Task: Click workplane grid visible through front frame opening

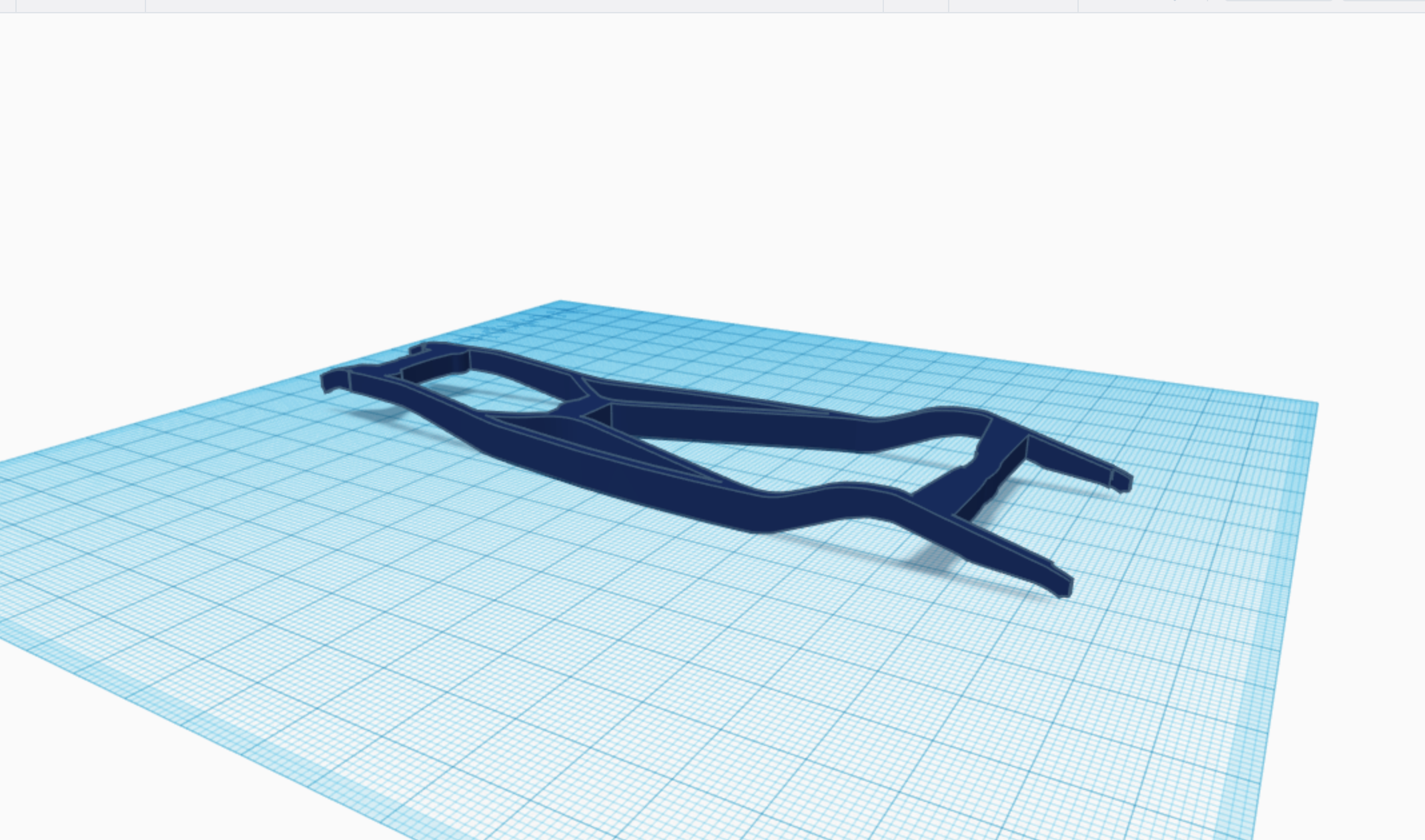Action: (494, 394)
